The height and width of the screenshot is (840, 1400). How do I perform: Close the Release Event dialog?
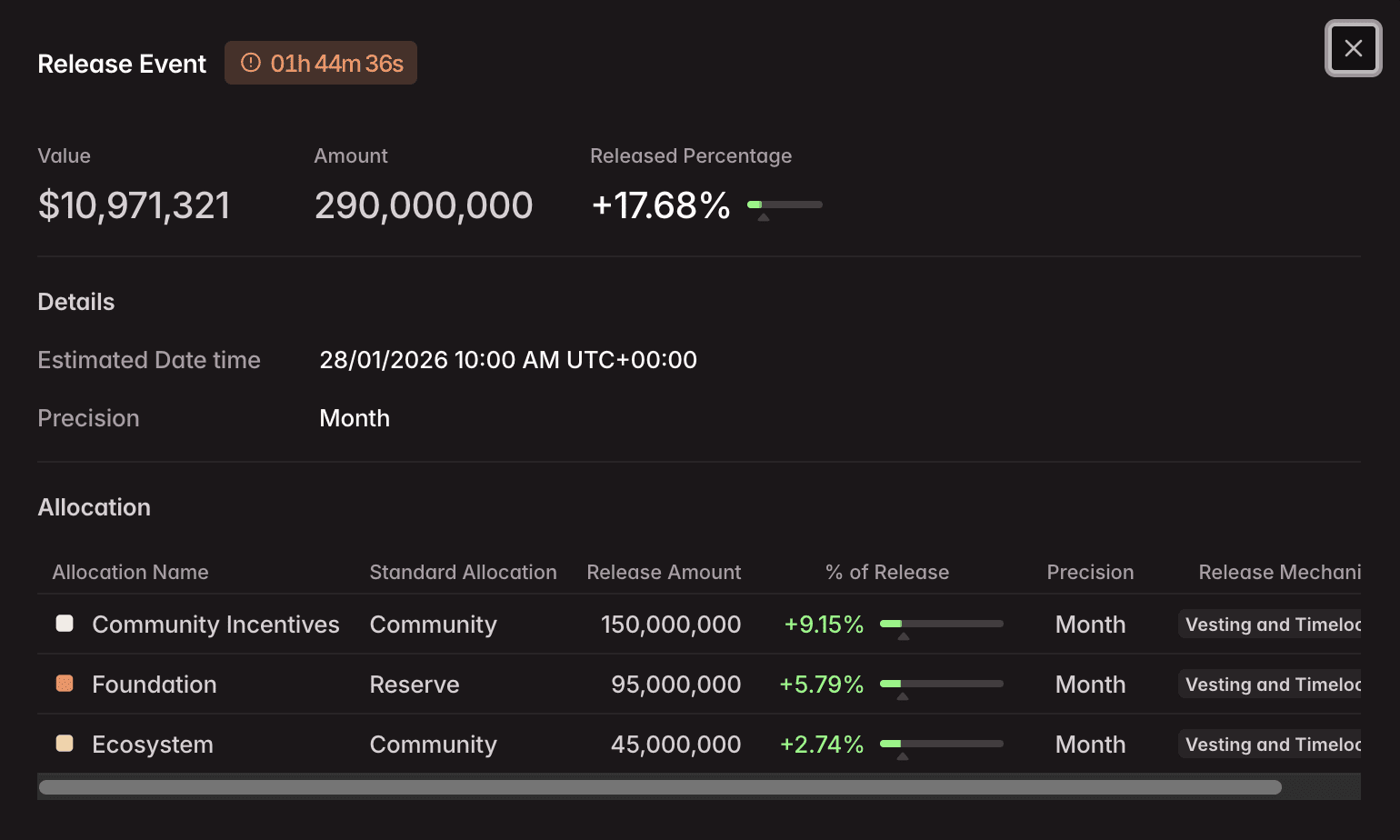coord(1353,48)
